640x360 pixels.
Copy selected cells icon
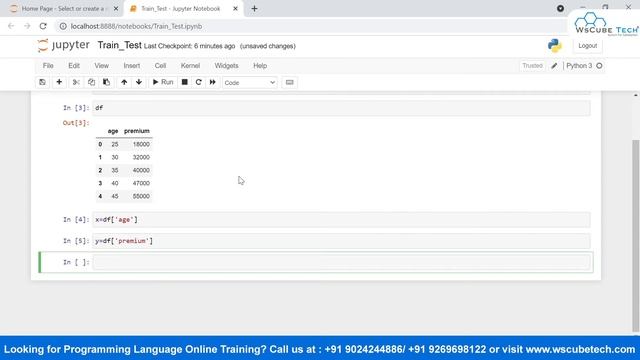91,82
